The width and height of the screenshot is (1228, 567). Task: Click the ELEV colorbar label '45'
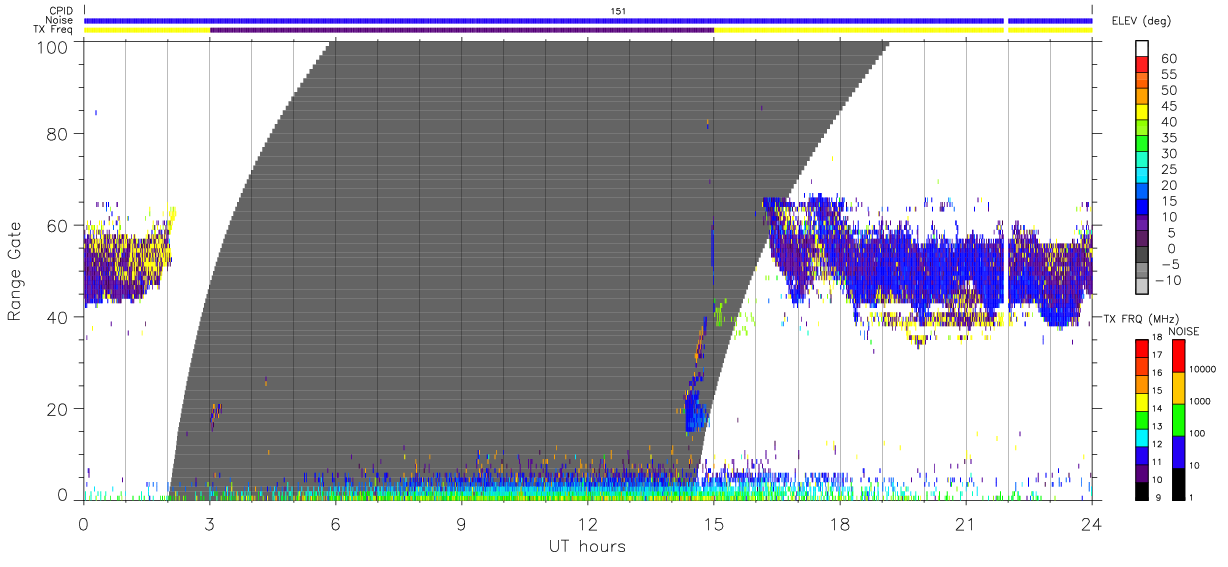click(x=1168, y=106)
